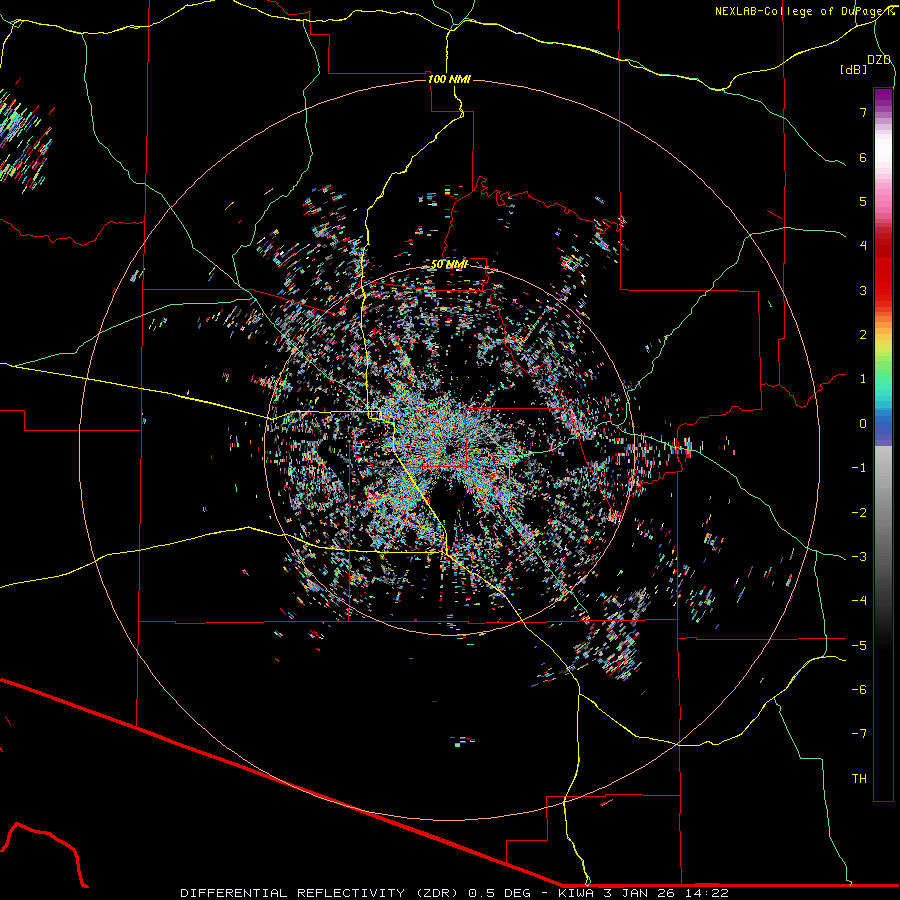
Task: Click the -1 dB value on the color scale
Action: tap(859, 468)
